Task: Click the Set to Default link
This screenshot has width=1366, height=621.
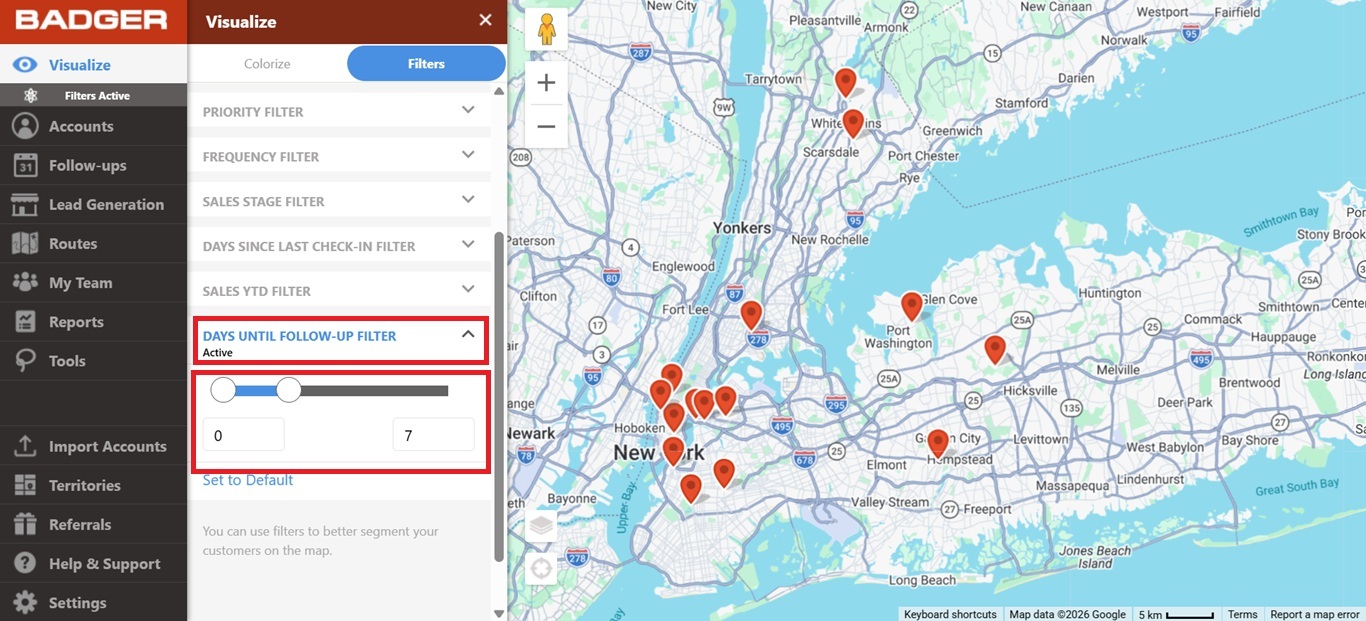Action: pos(248,480)
